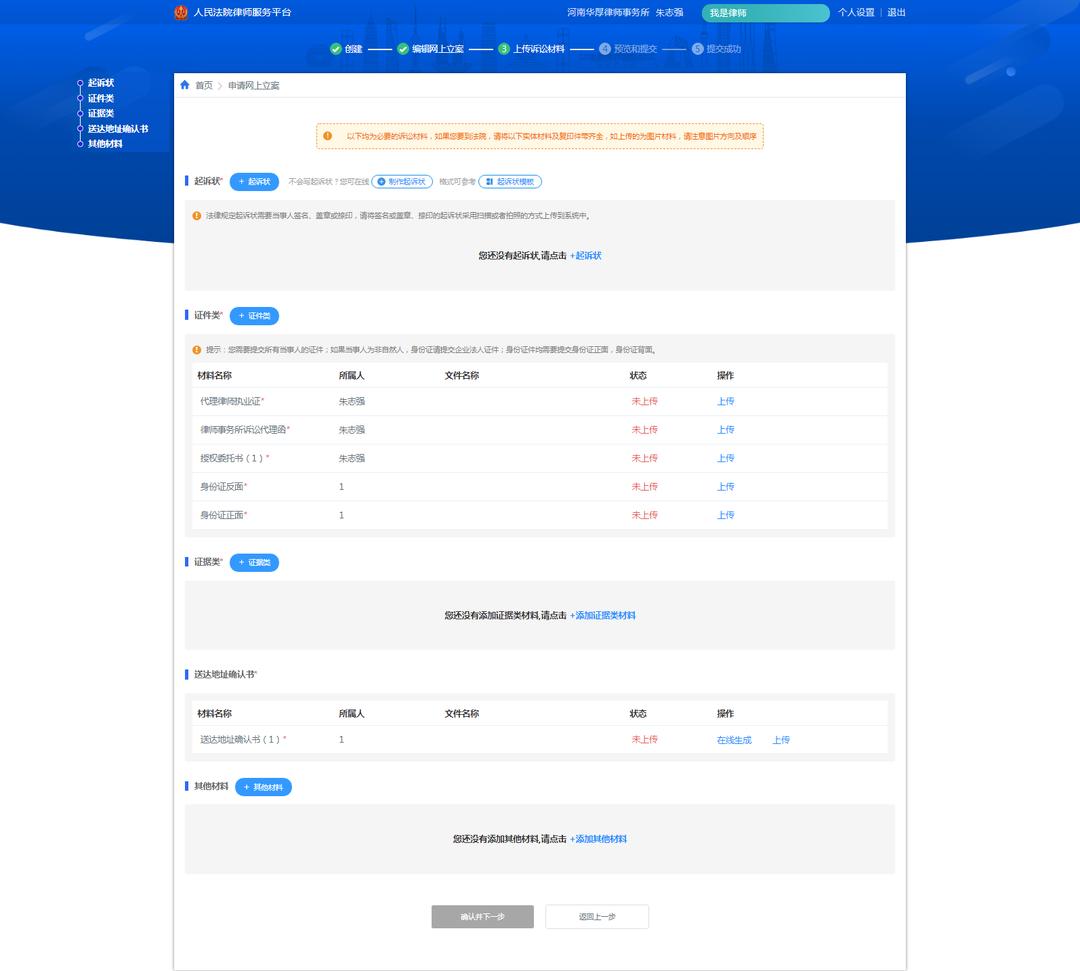Click the court emblem logo in header
The image size is (1080, 971).
pyautogui.click(x=181, y=12)
